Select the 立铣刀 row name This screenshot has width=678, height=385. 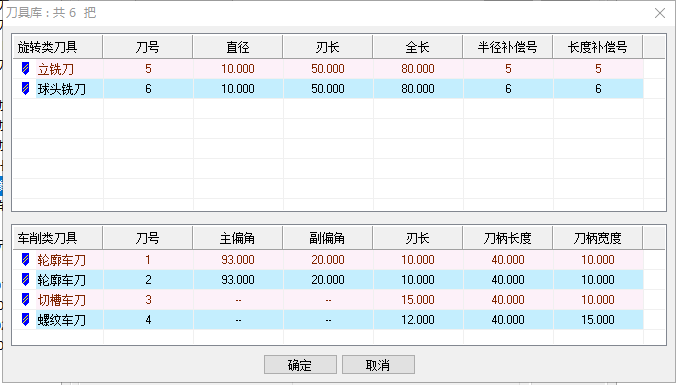(x=56, y=69)
